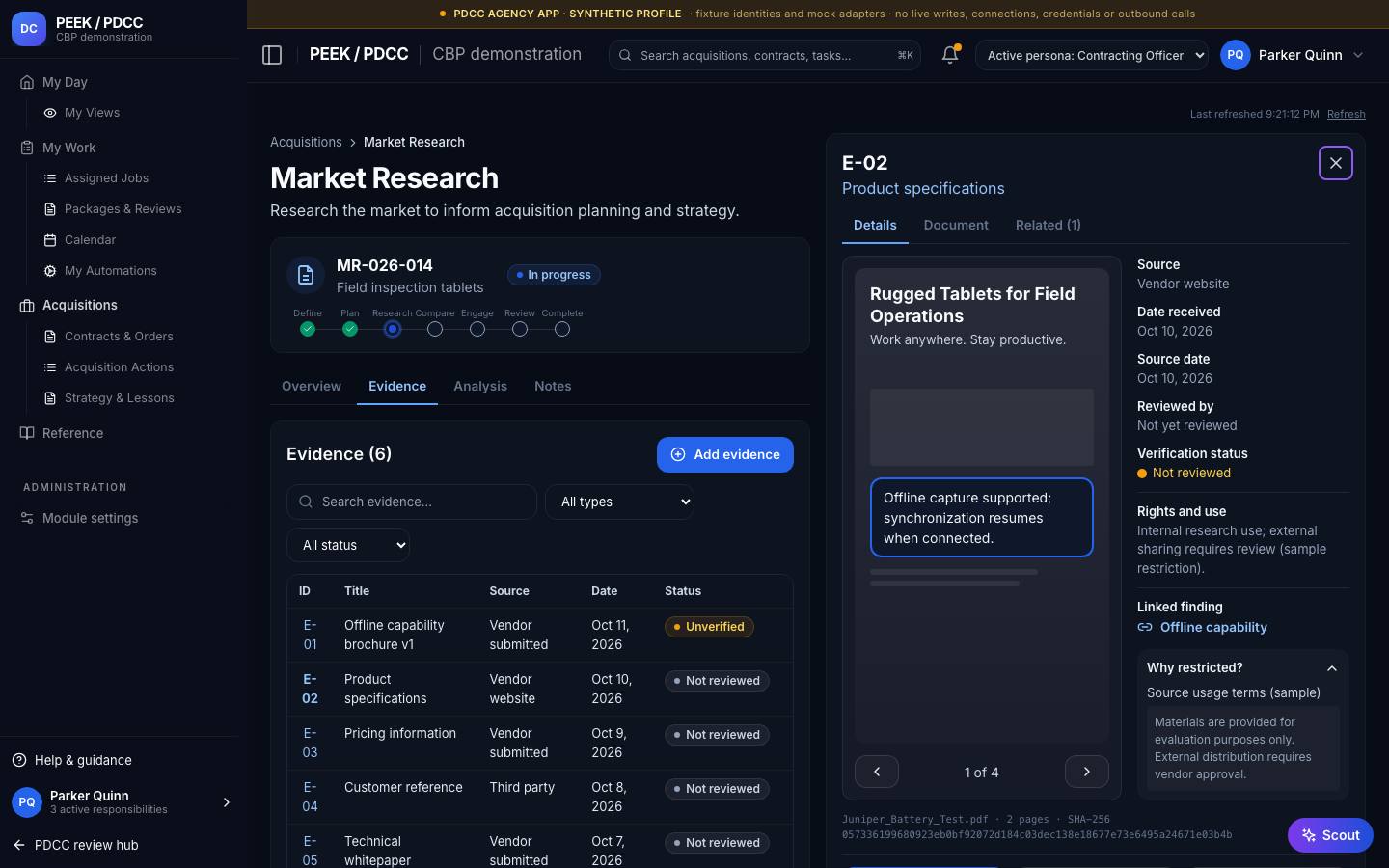Switch to the Overview tab
Image resolution: width=1389 pixels, height=868 pixels.
pos(312,386)
